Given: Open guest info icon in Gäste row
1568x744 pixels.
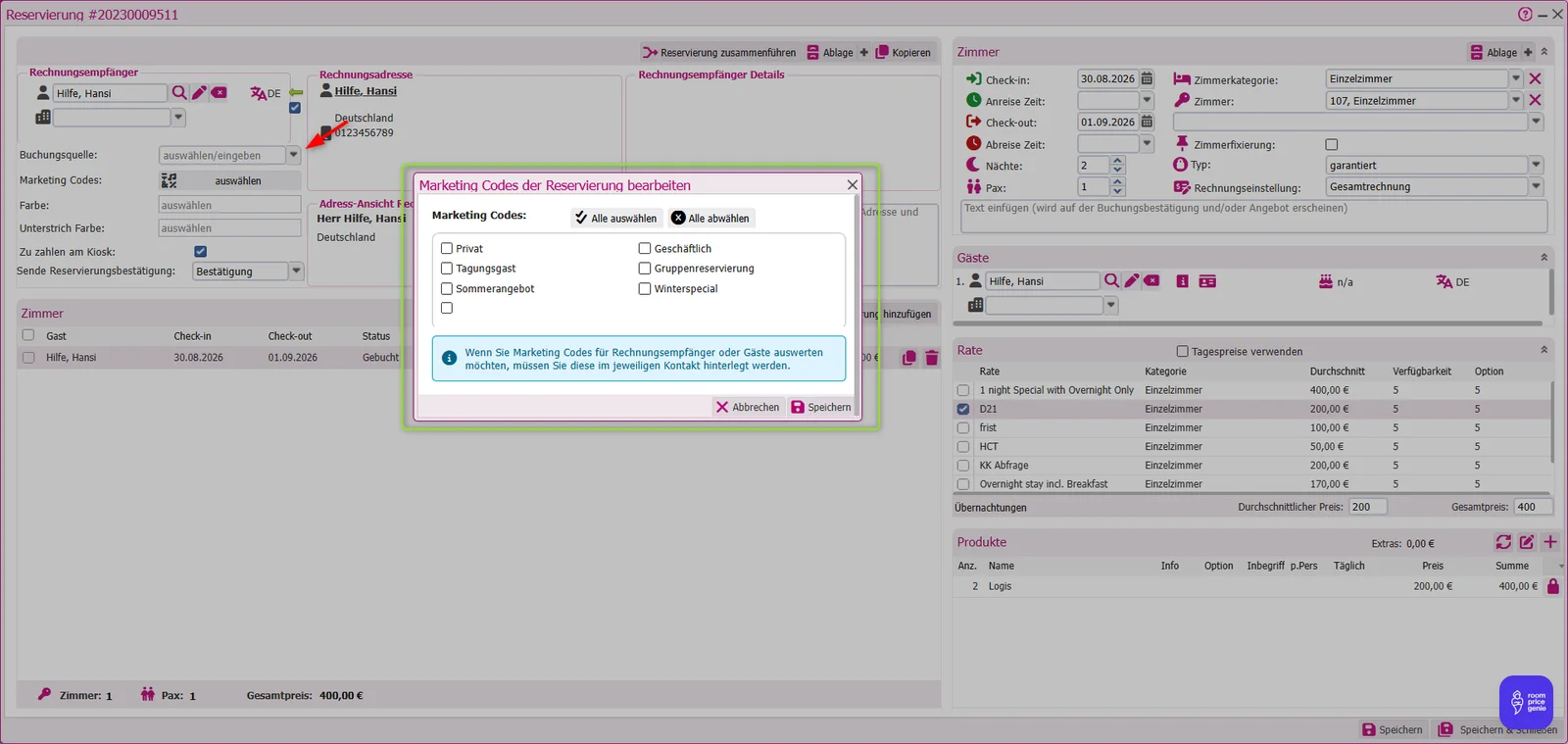Looking at the screenshot, I should click(x=1182, y=281).
